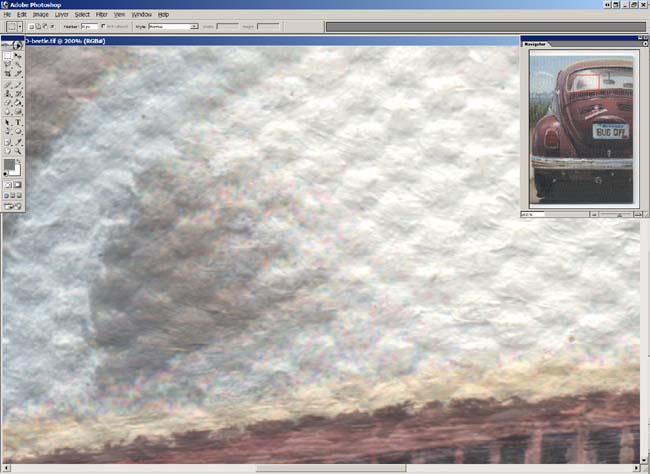Viewport: 650px width, 474px height.
Task: Open the Filter menu
Action: coord(101,15)
